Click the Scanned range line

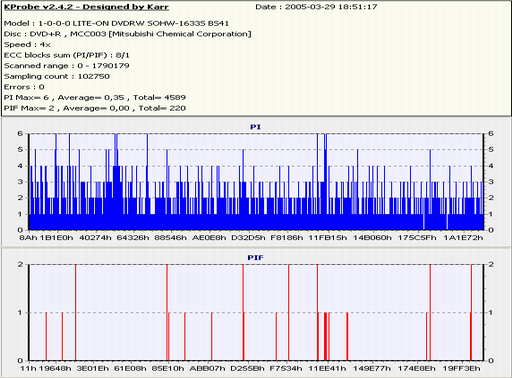66,66
